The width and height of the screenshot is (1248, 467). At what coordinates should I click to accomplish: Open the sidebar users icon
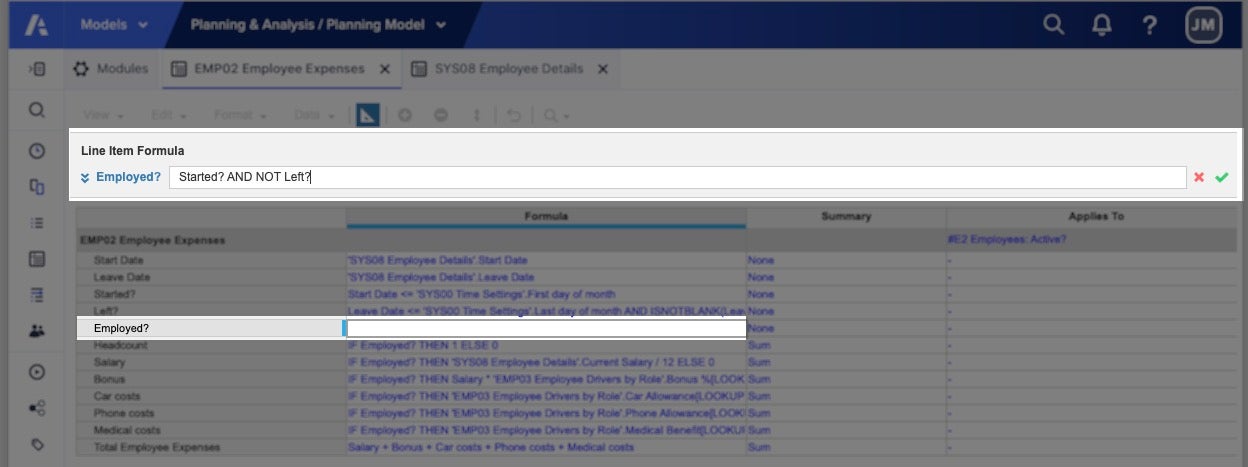click(x=37, y=330)
